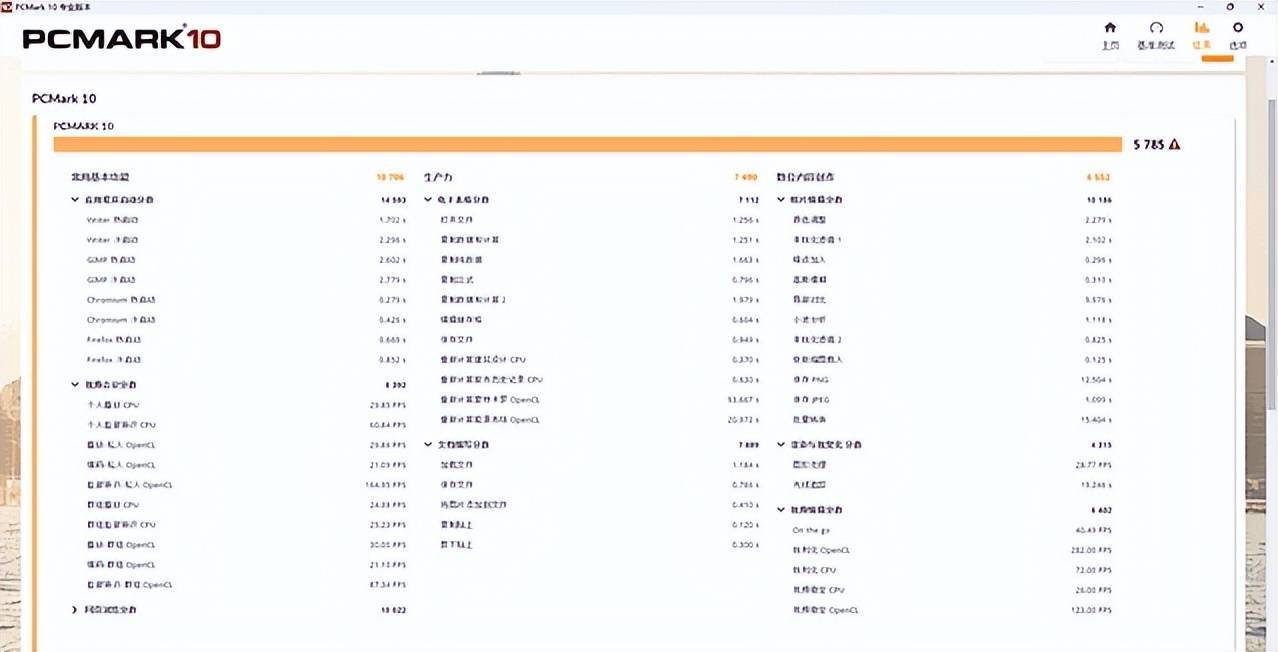The height and width of the screenshot is (652, 1278).
Task: Select the Digital Content Creation score 6 552
Action: [1098, 177]
